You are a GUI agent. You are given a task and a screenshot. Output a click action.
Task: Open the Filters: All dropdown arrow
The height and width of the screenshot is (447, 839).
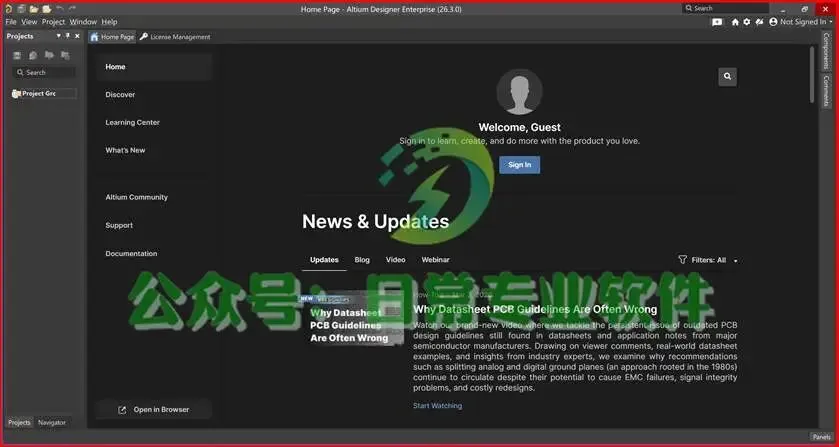coord(735,261)
